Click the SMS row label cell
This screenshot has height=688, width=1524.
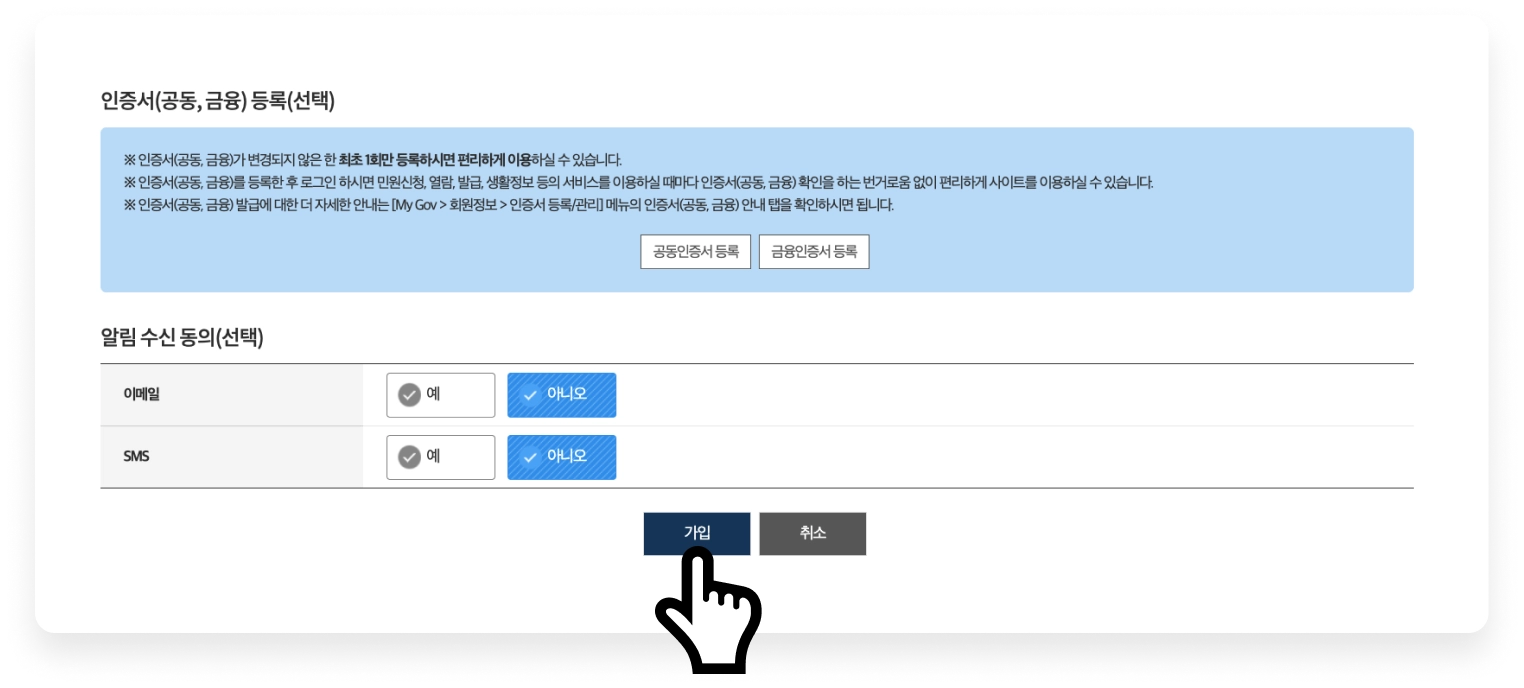point(232,457)
